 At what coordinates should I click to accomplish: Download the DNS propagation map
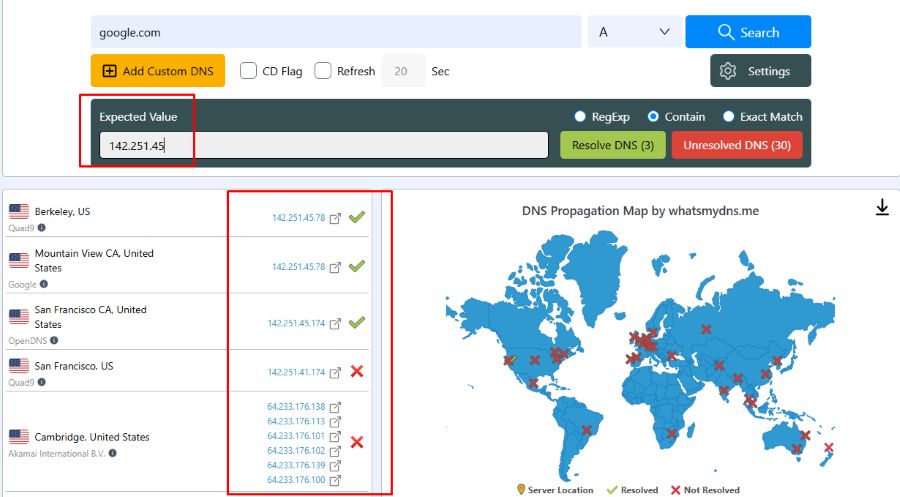[882, 207]
